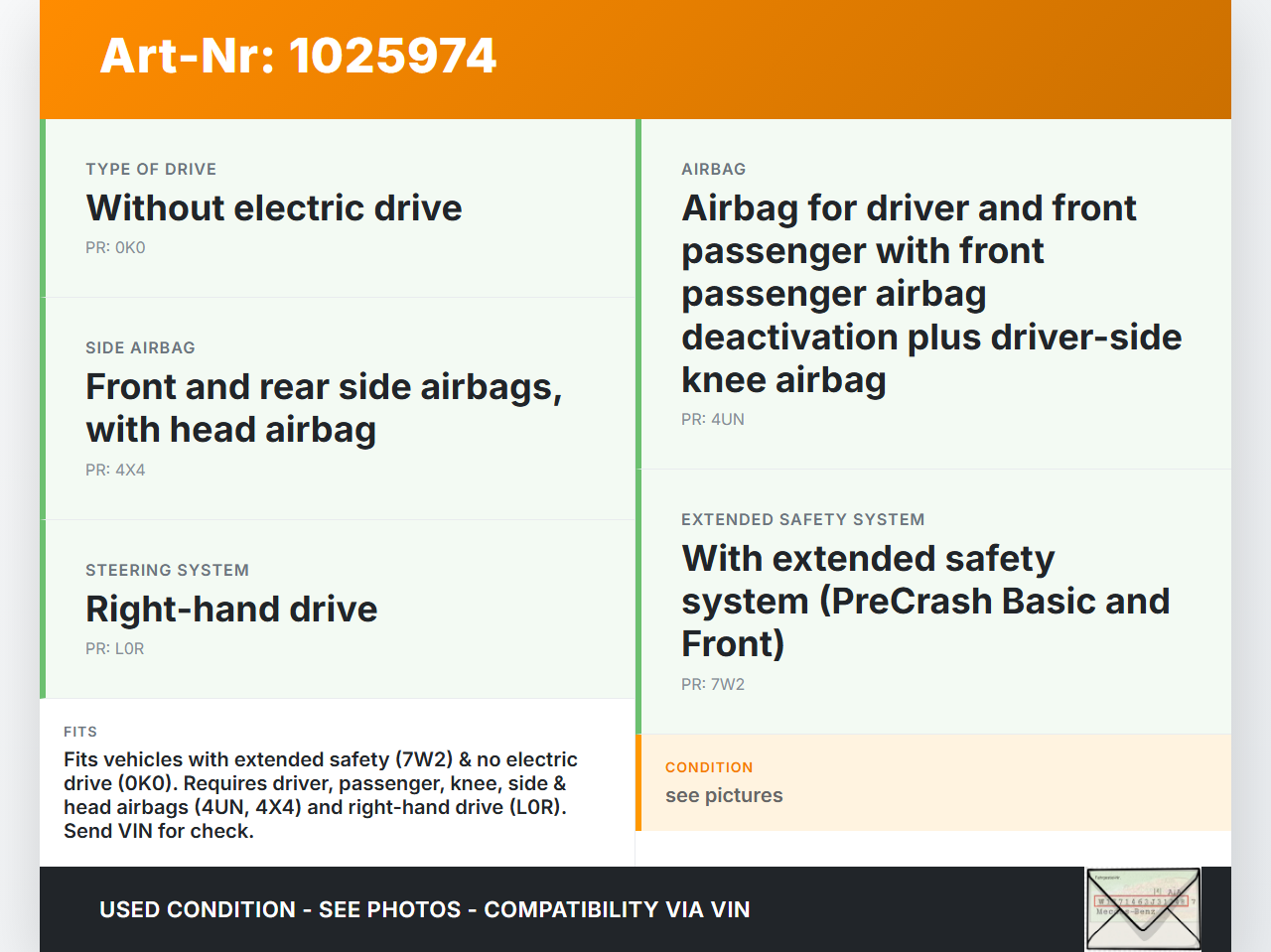Image resolution: width=1271 pixels, height=952 pixels.
Task: Click the VIN envelope icon in footer
Action: click(1143, 908)
